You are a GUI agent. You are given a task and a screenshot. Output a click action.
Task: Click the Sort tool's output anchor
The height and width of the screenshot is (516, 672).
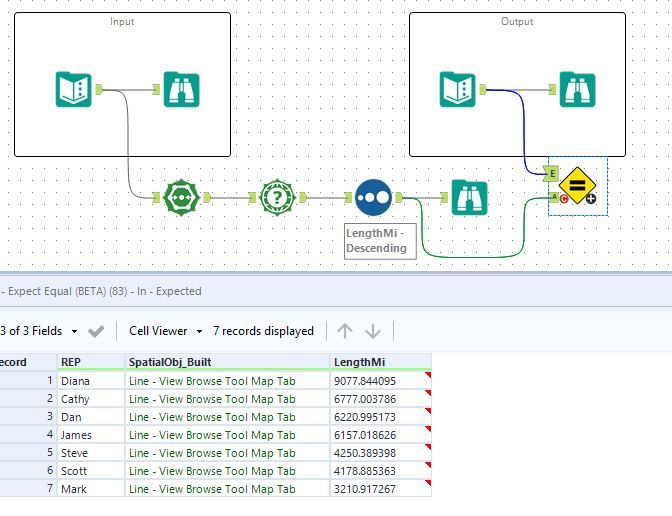click(x=399, y=198)
